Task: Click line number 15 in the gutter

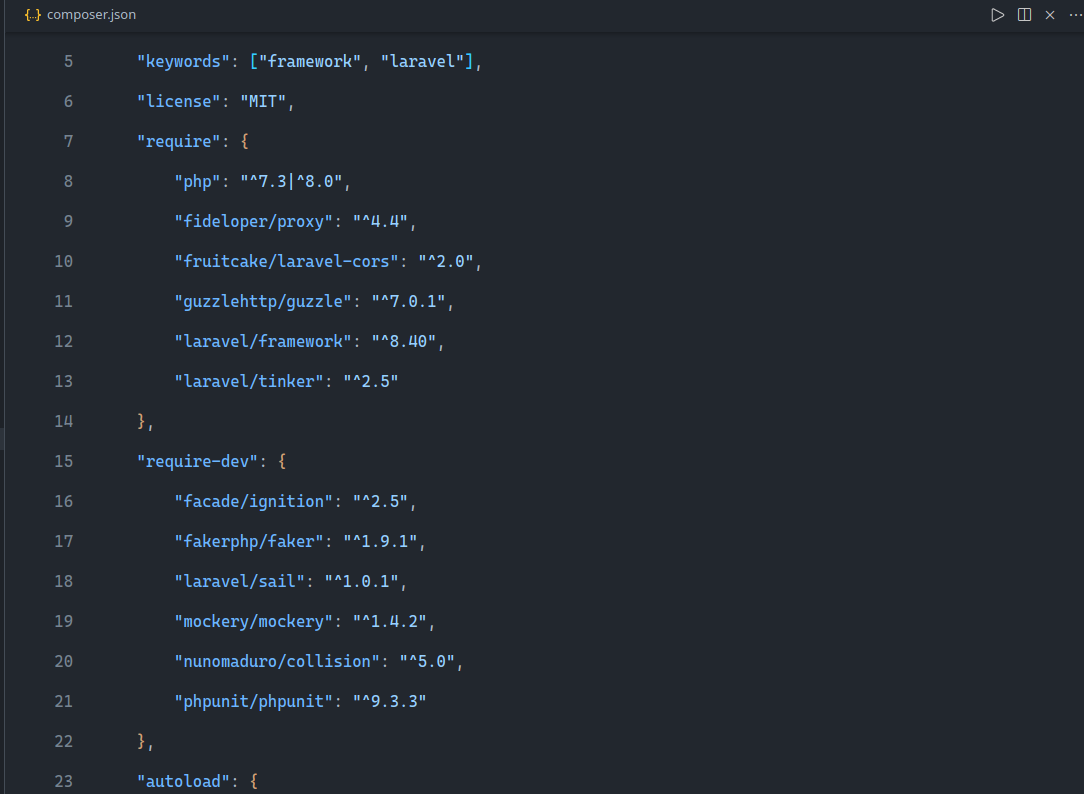Action: (x=64, y=462)
